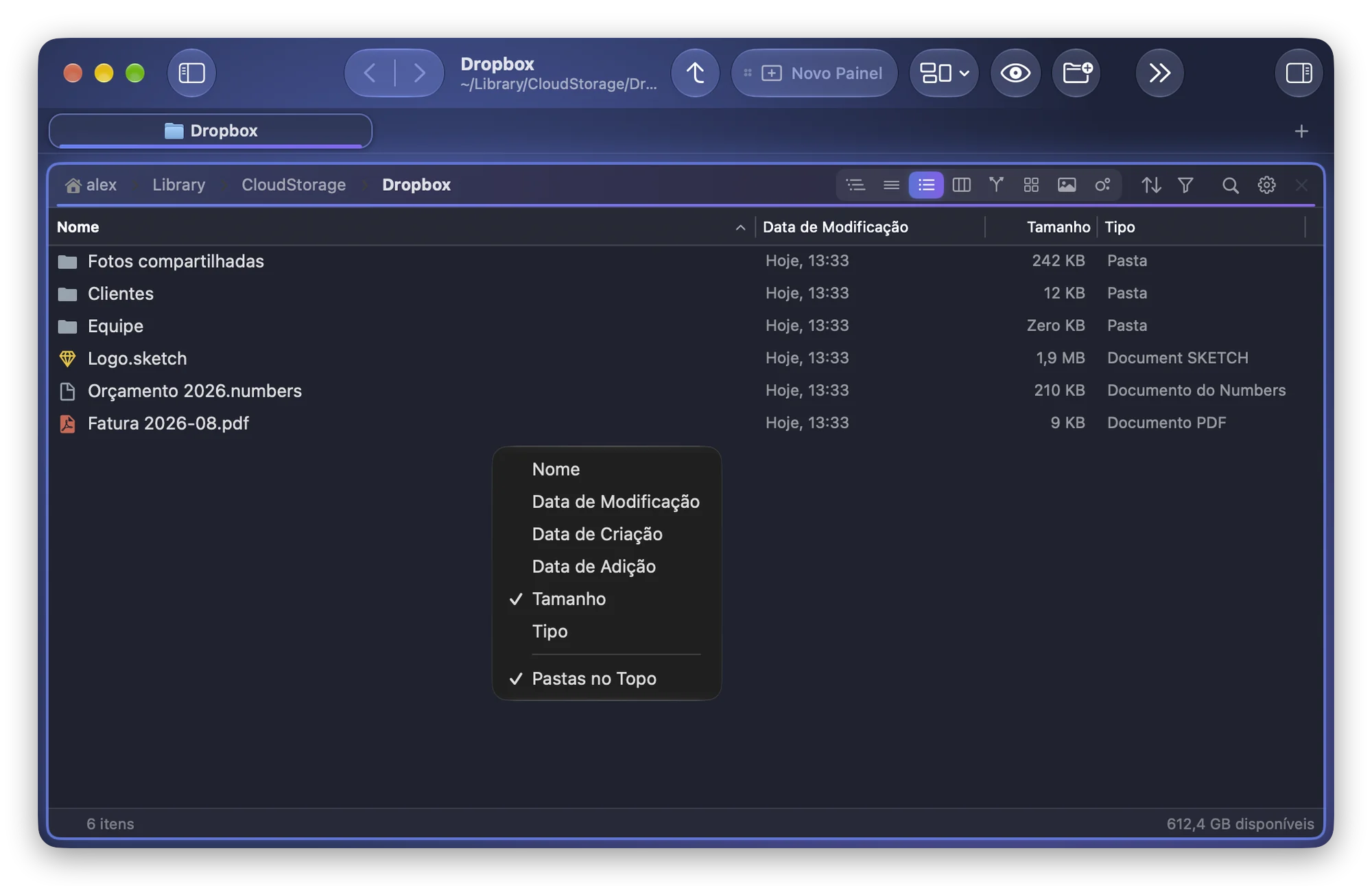Create new folder with the folder-plus icon
The image size is (1372, 886).
click(1076, 73)
